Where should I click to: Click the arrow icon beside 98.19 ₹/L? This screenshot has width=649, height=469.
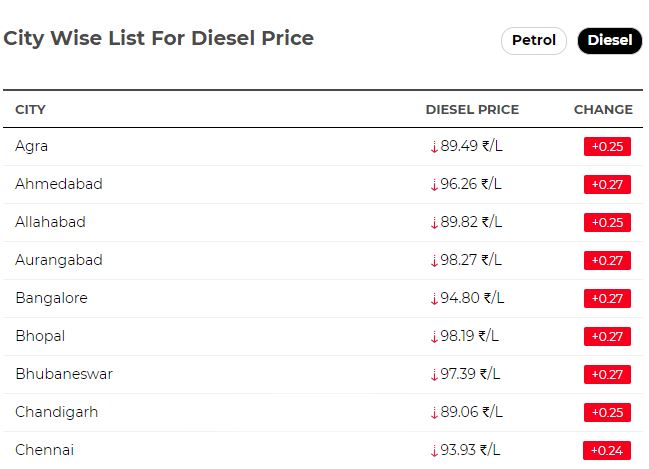tap(434, 337)
